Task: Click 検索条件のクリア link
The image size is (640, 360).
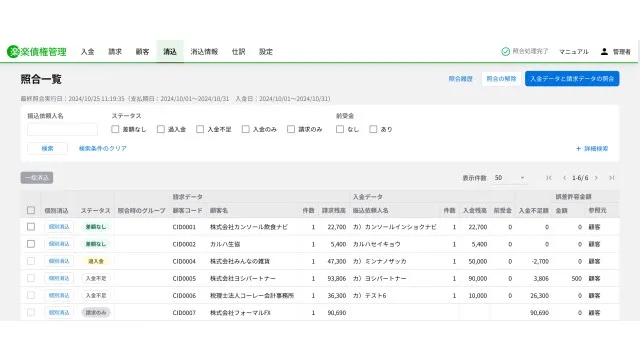Action: pyautogui.click(x=103, y=149)
